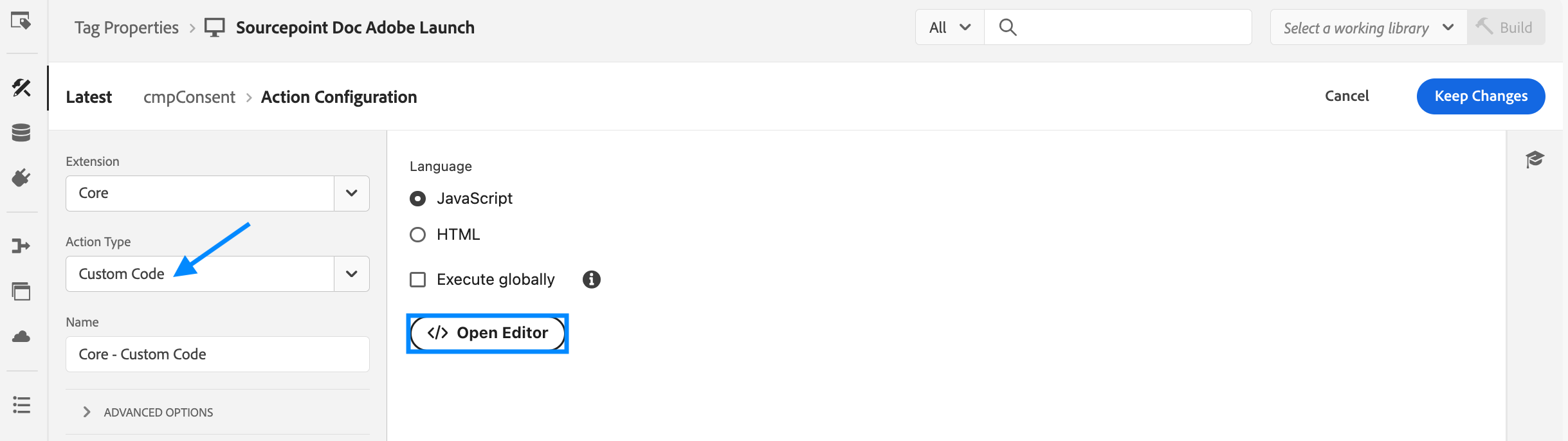Open the Publishing Flow icon in sidebar

21,246
